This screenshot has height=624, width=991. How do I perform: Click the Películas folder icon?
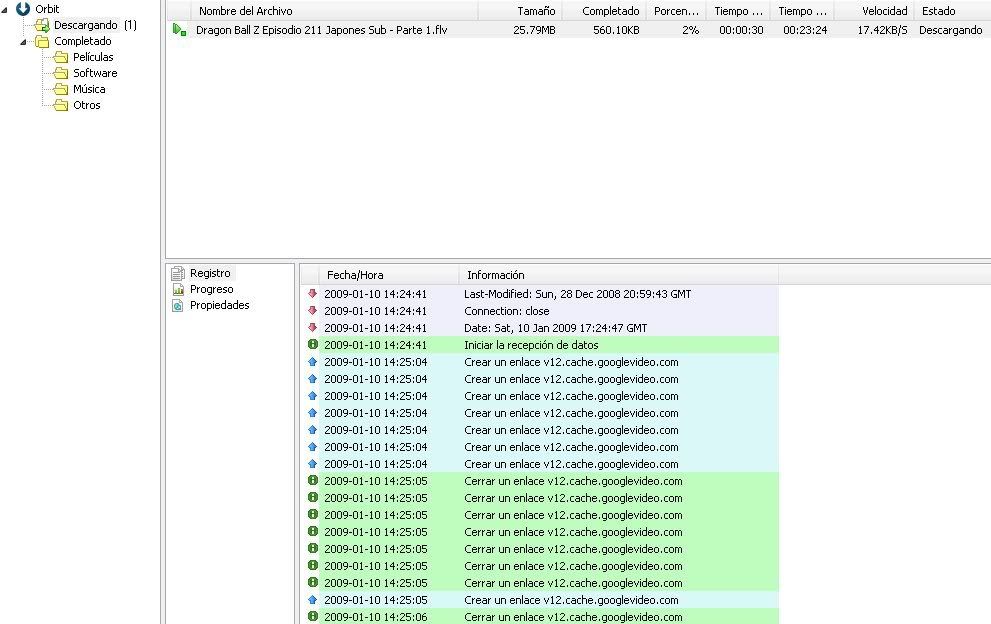[61, 58]
